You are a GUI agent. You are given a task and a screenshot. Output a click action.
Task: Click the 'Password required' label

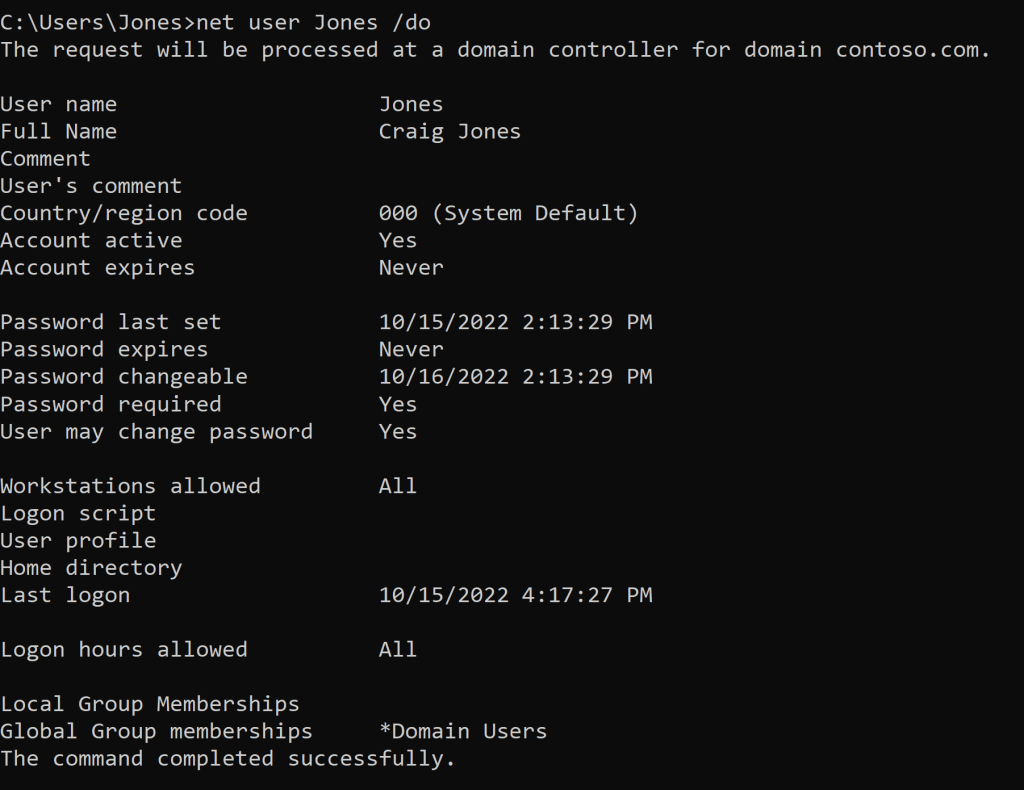(110, 404)
